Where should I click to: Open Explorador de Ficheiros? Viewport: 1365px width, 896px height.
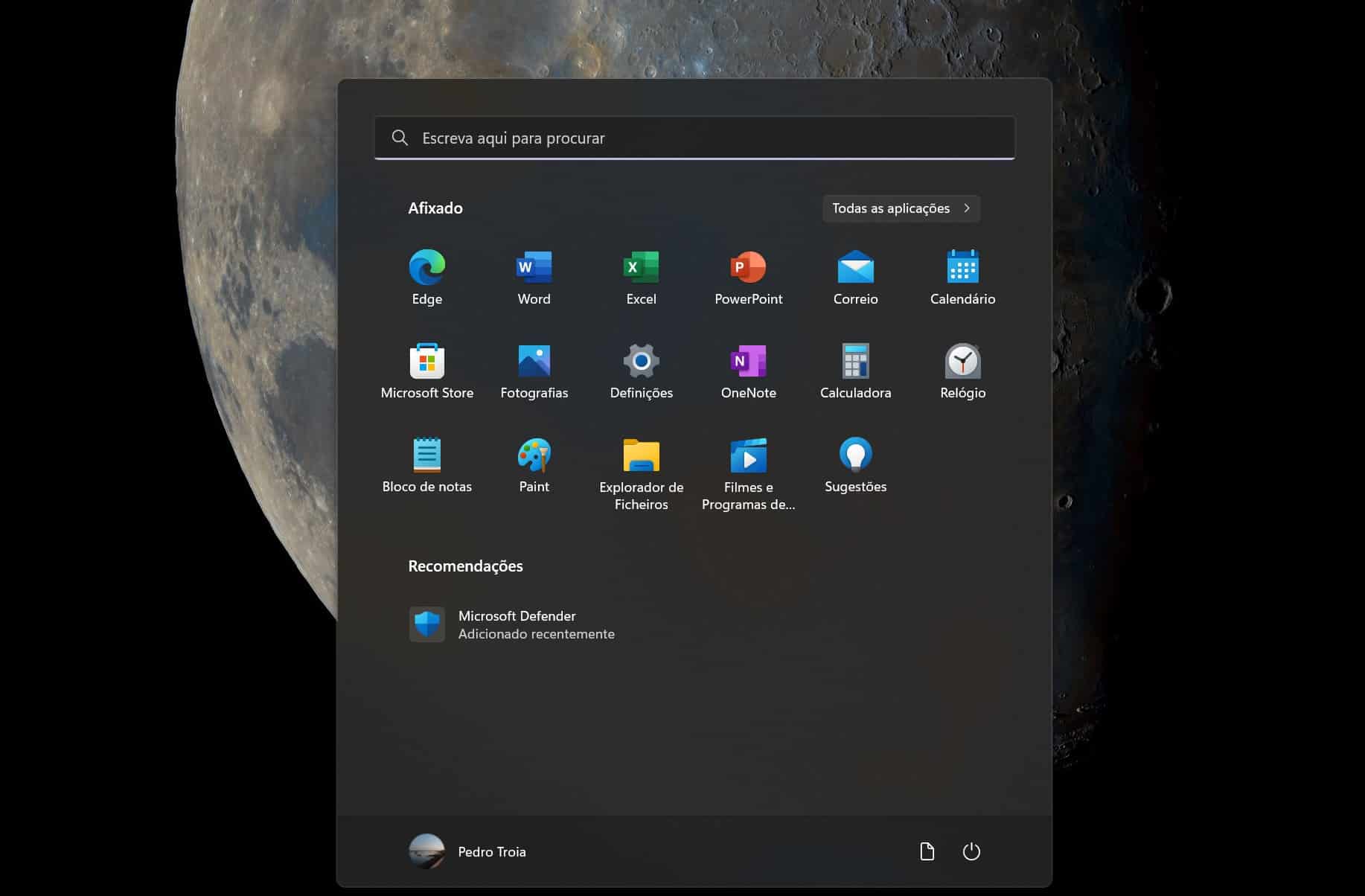point(641,456)
